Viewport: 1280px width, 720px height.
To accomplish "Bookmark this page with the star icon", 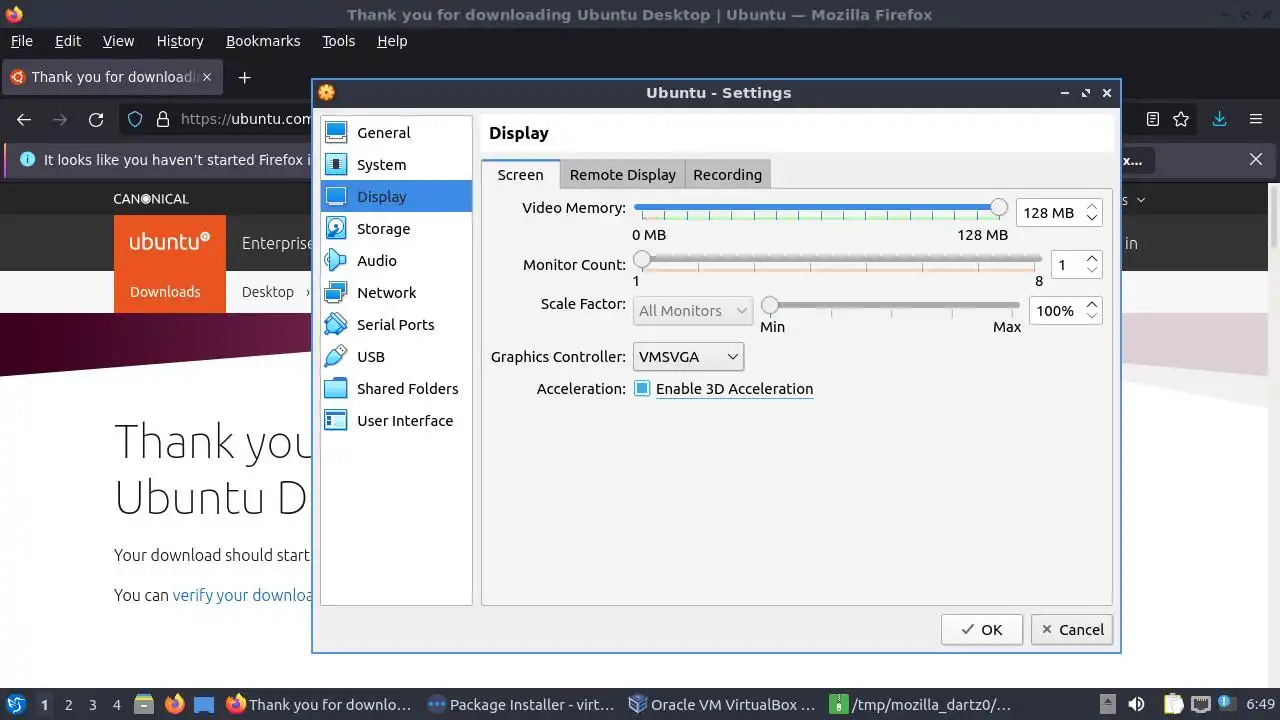I will click(1181, 119).
